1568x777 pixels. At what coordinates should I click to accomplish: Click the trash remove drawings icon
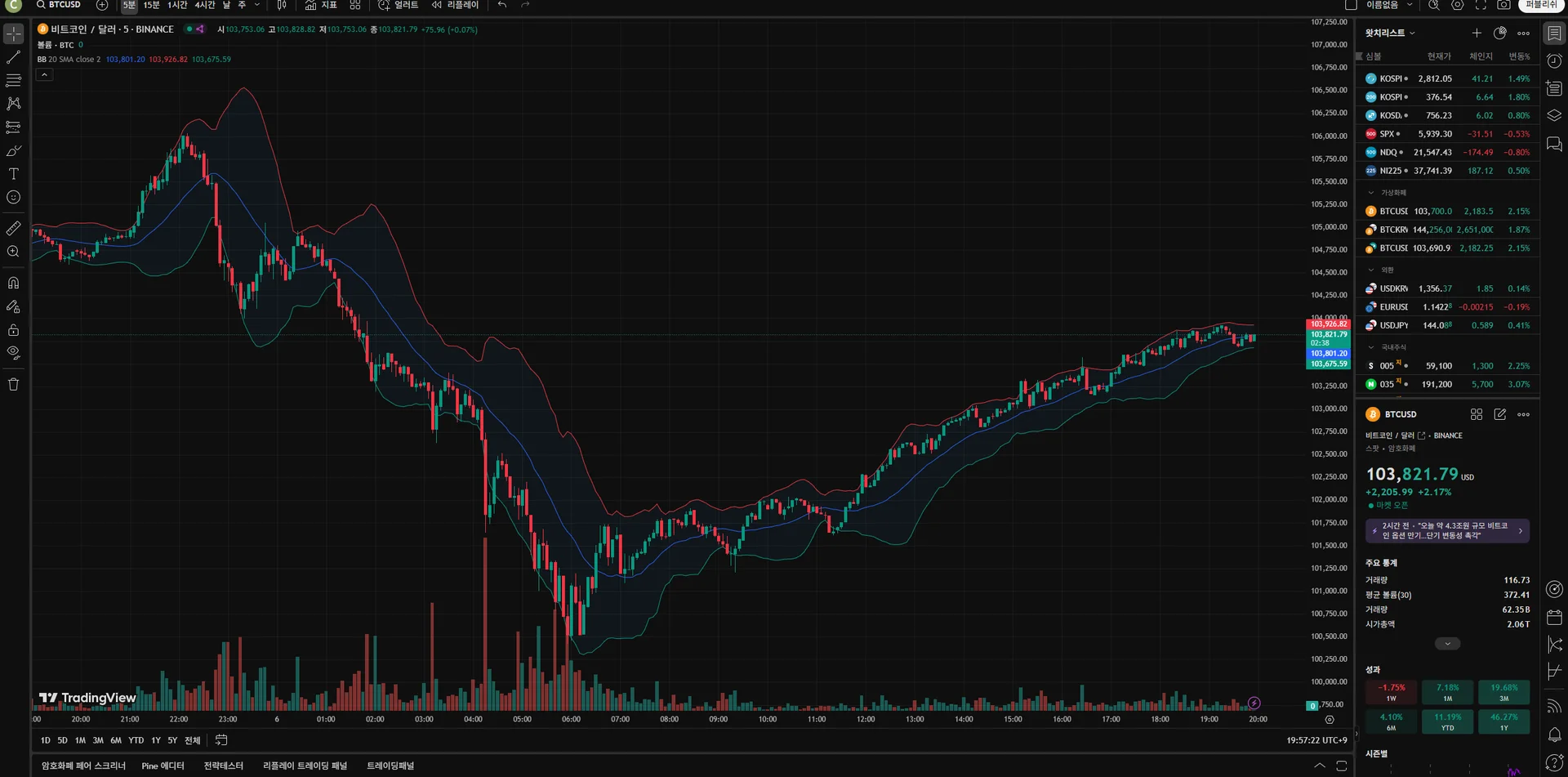click(x=13, y=384)
